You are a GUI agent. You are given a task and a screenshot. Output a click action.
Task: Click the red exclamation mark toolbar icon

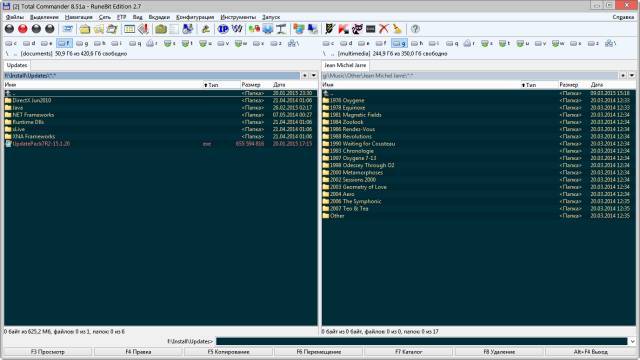pyautogui.click(x=143, y=29)
